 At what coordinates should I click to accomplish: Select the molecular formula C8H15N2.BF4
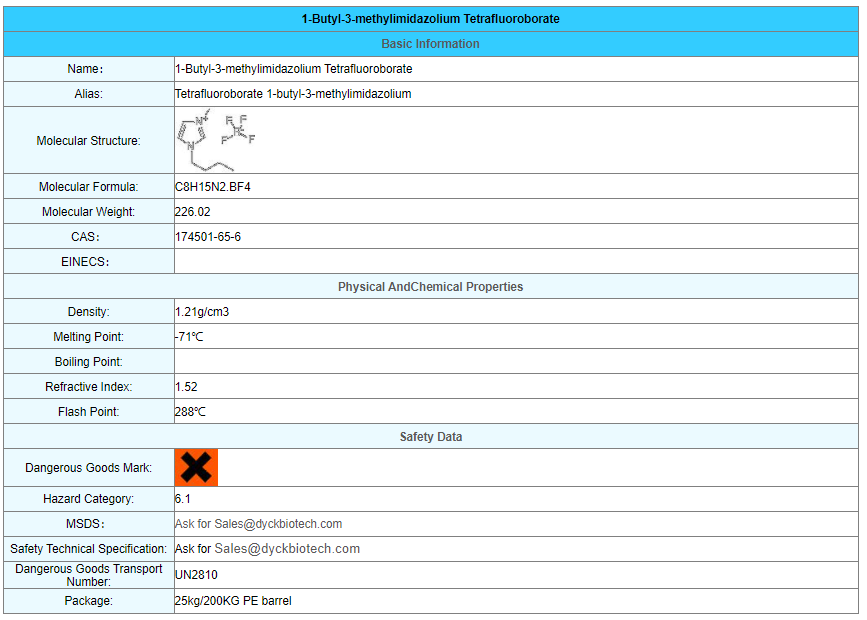[x=220, y=187]
